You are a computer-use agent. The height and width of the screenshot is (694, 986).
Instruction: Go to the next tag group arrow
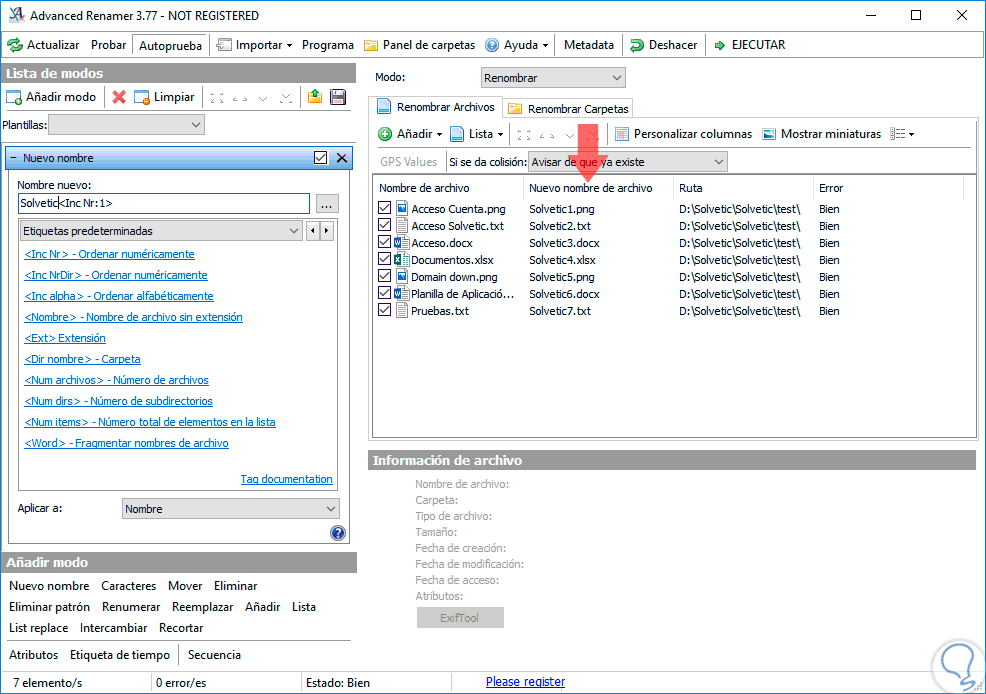326,231
